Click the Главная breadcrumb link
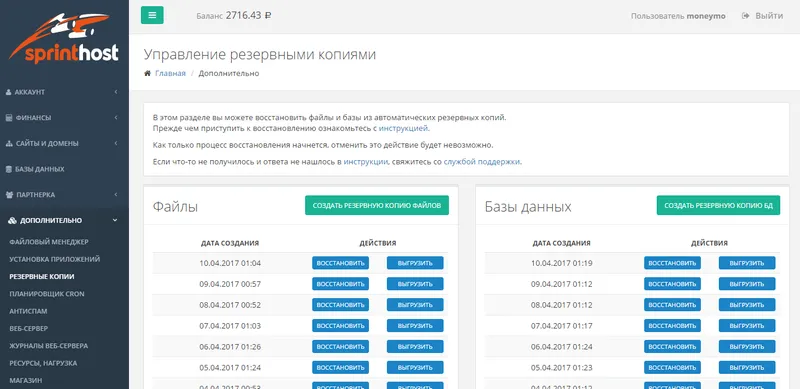800x389 pixels. click(170, 73)
